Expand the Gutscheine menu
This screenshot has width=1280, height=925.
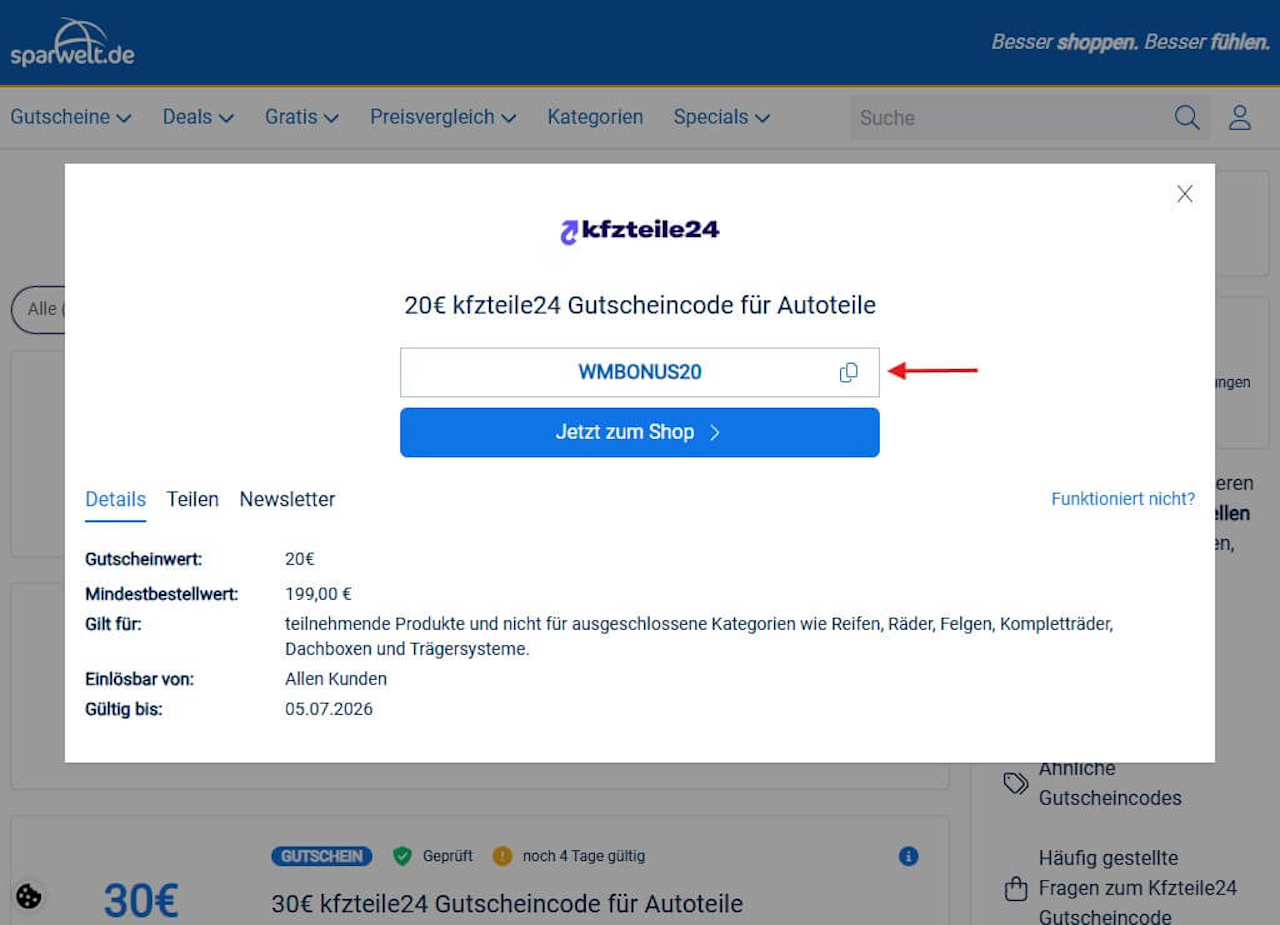coord(71,117)
